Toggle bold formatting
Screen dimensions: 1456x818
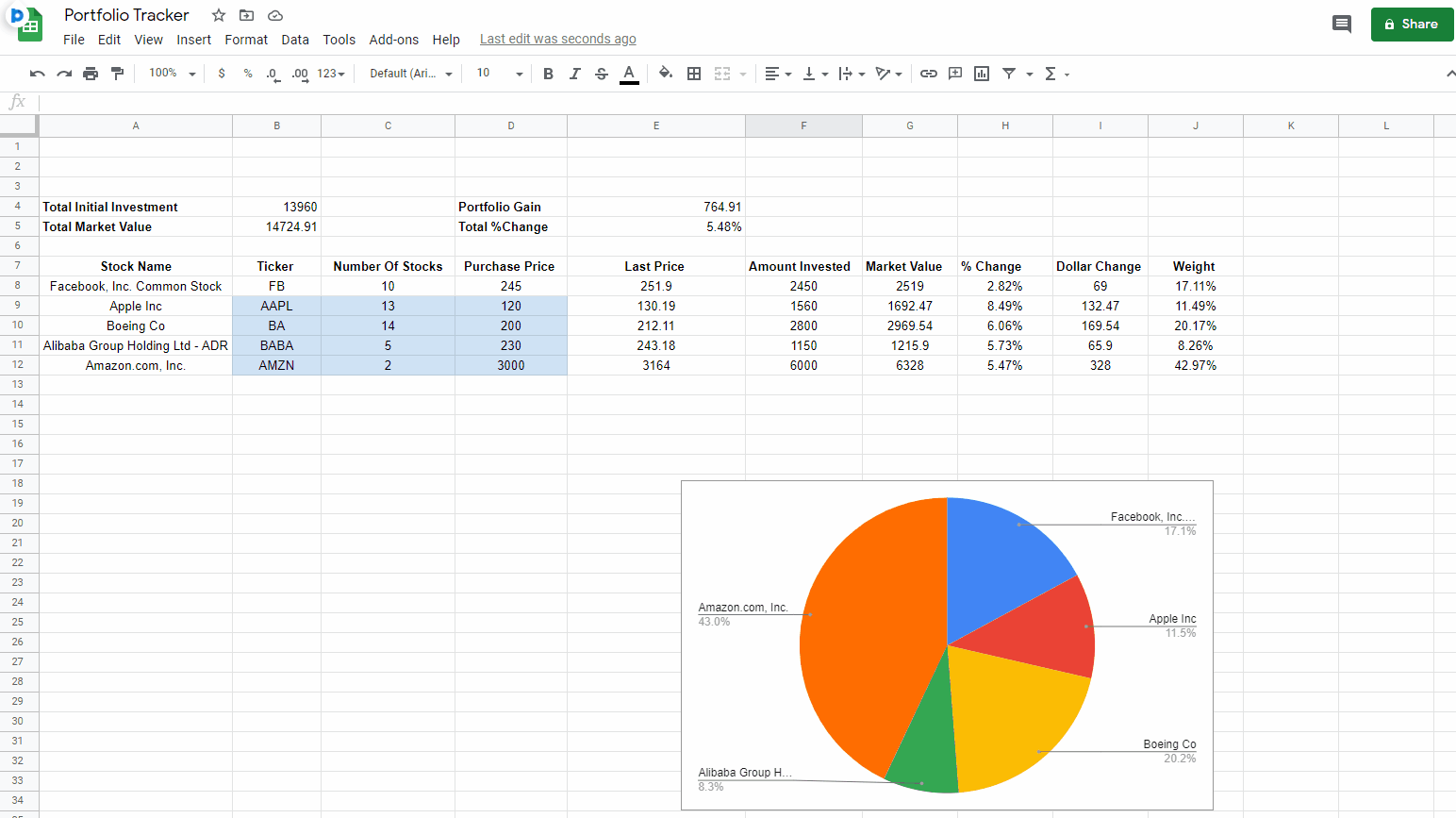(548, 74)
